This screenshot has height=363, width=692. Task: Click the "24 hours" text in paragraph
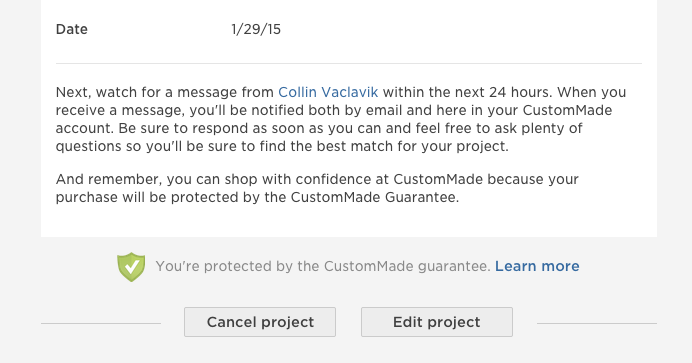520,92
